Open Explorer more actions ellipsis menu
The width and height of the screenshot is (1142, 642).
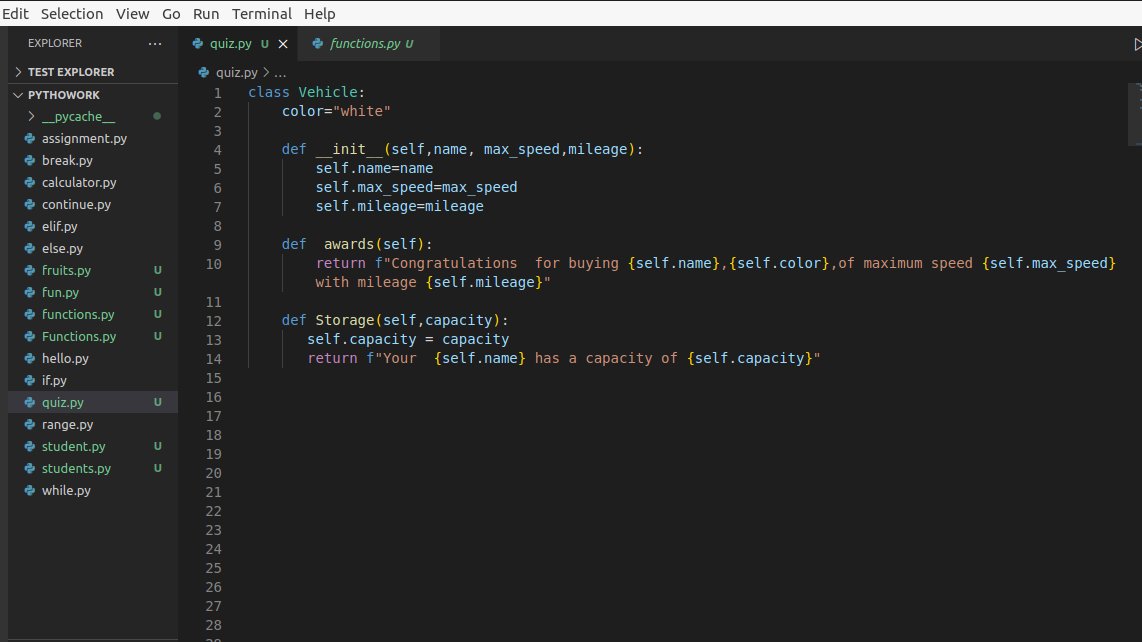[154, 44]
